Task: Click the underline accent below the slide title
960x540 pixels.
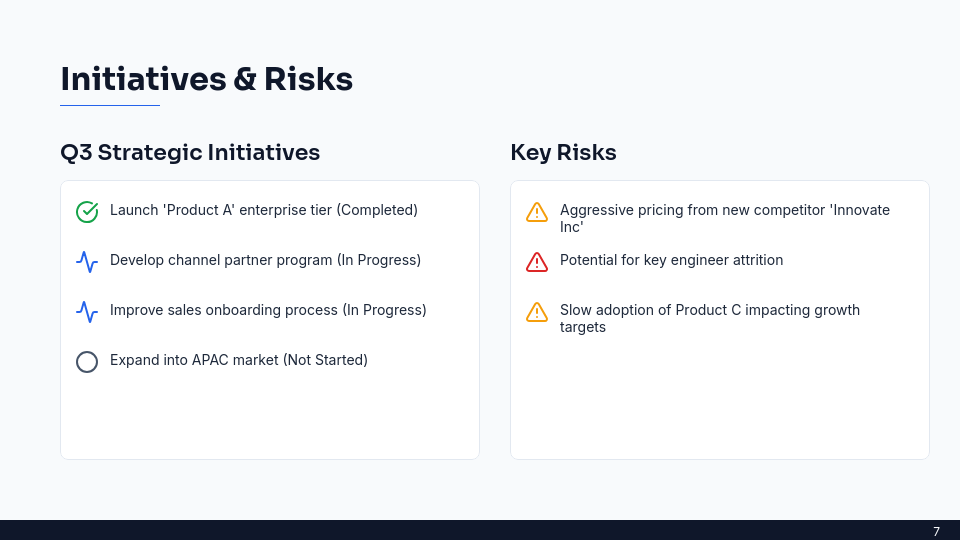Action: coord(110,105)
